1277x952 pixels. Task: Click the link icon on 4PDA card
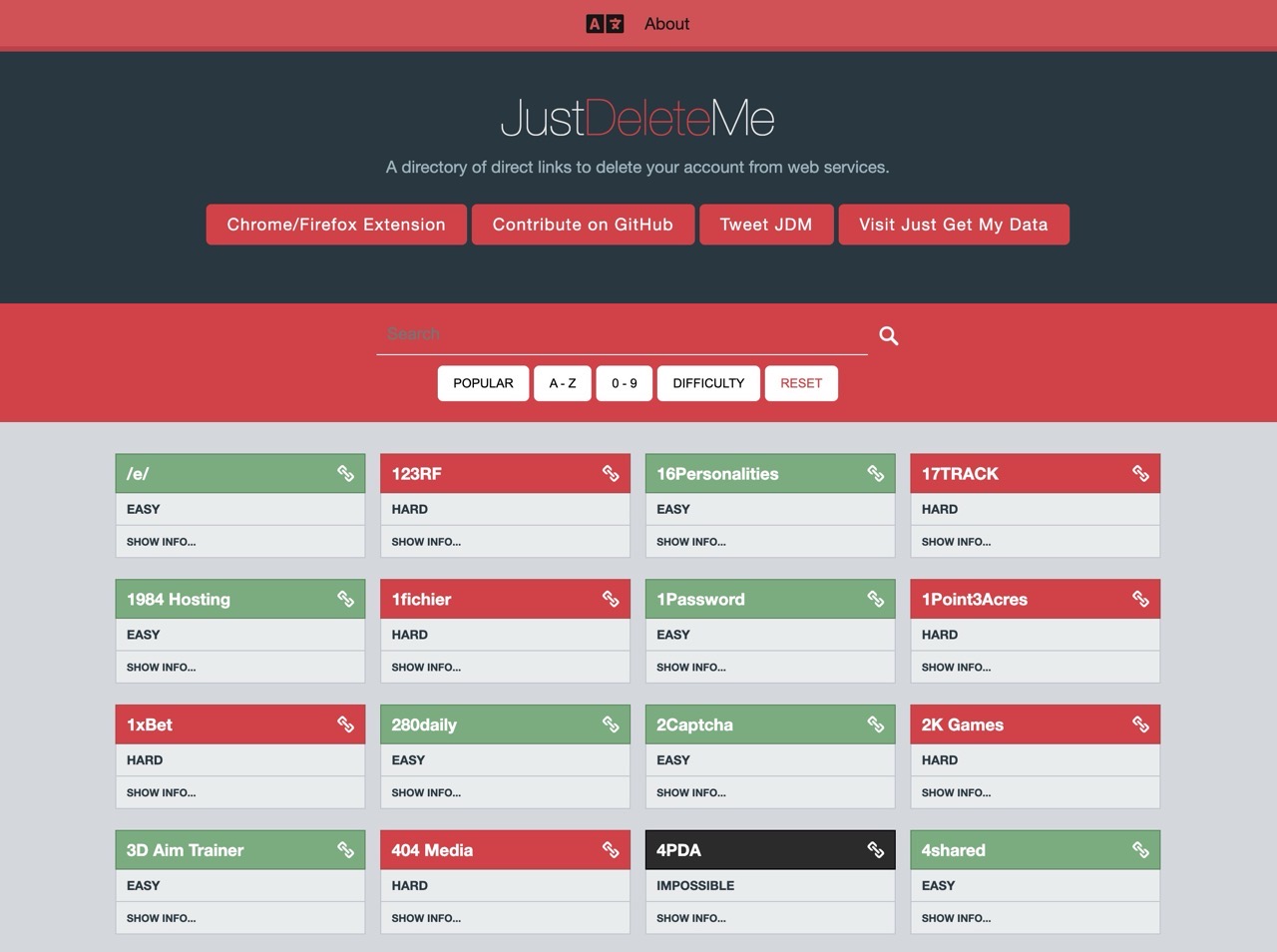[x=875, y=850]
